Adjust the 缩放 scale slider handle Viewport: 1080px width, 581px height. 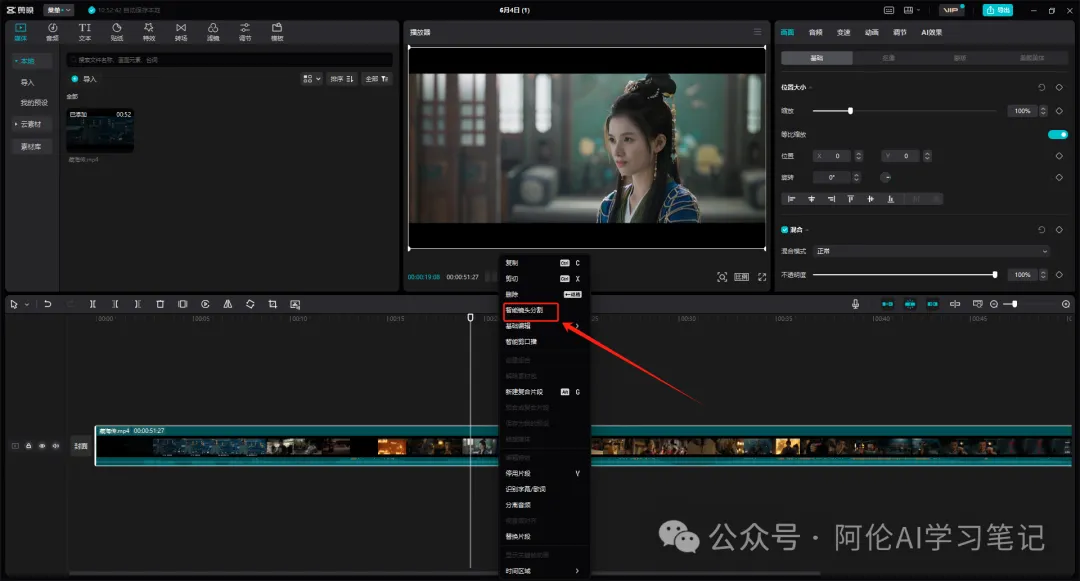point(850,111)
